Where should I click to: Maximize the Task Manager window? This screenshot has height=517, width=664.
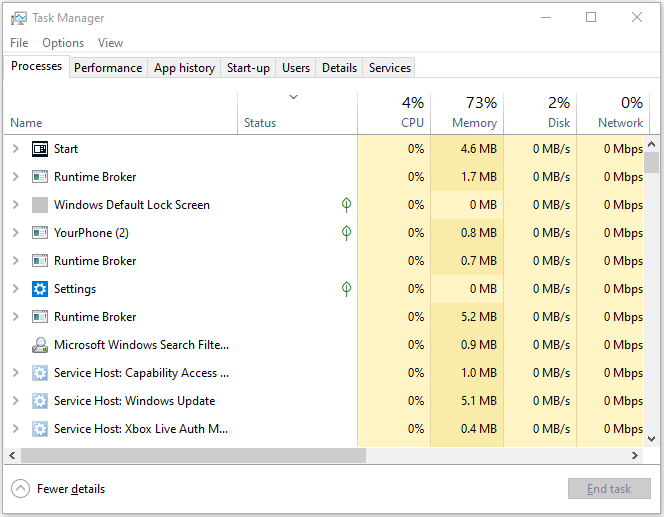coord(591,17)
